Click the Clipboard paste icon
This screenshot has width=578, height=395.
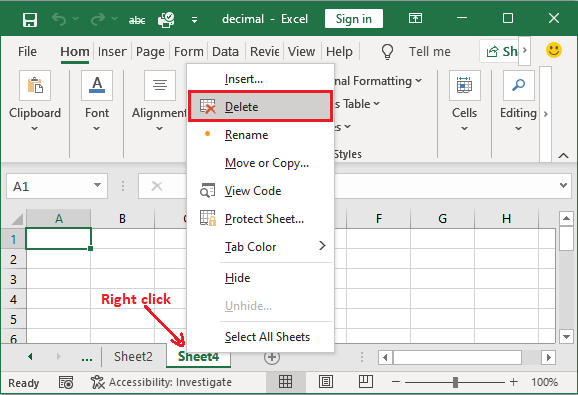coord(35,85)
